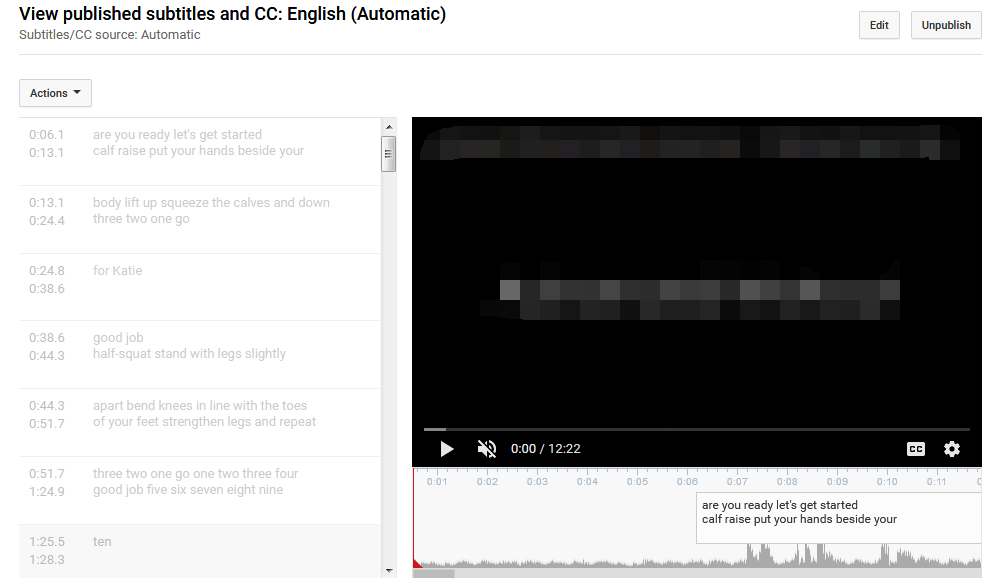Click the 0:02 mark on timeline ruler
The height and width of the screenshot is (578, 991).
coord(487,481)
